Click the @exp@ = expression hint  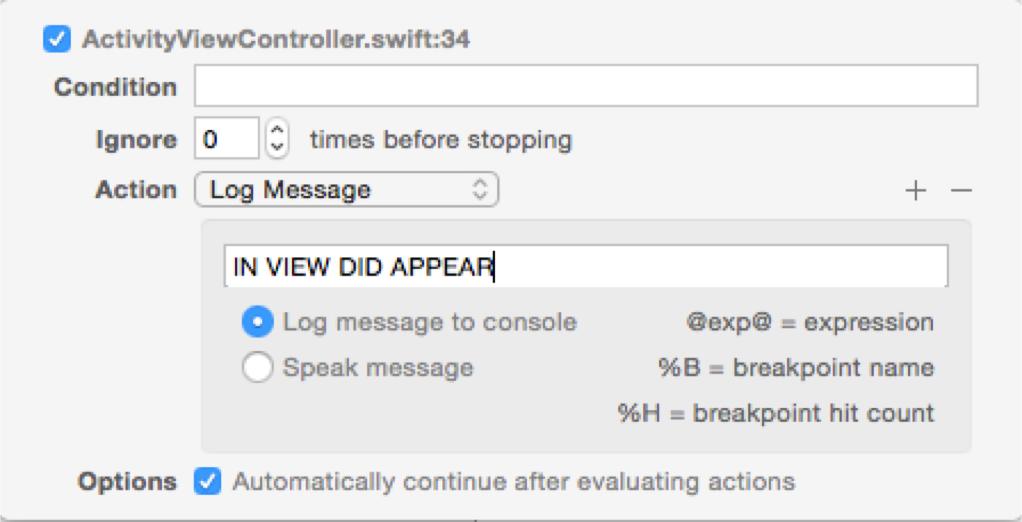click(810, 322)
